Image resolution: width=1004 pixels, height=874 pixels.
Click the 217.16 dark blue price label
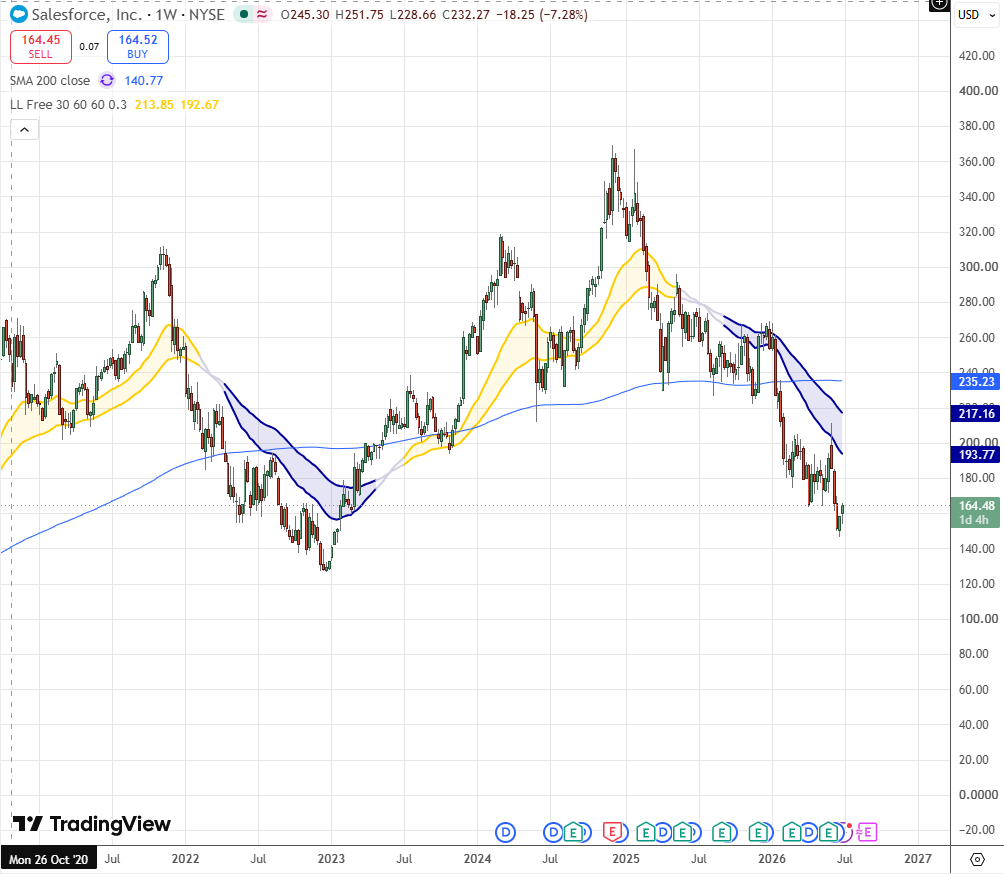click(976, 414)
